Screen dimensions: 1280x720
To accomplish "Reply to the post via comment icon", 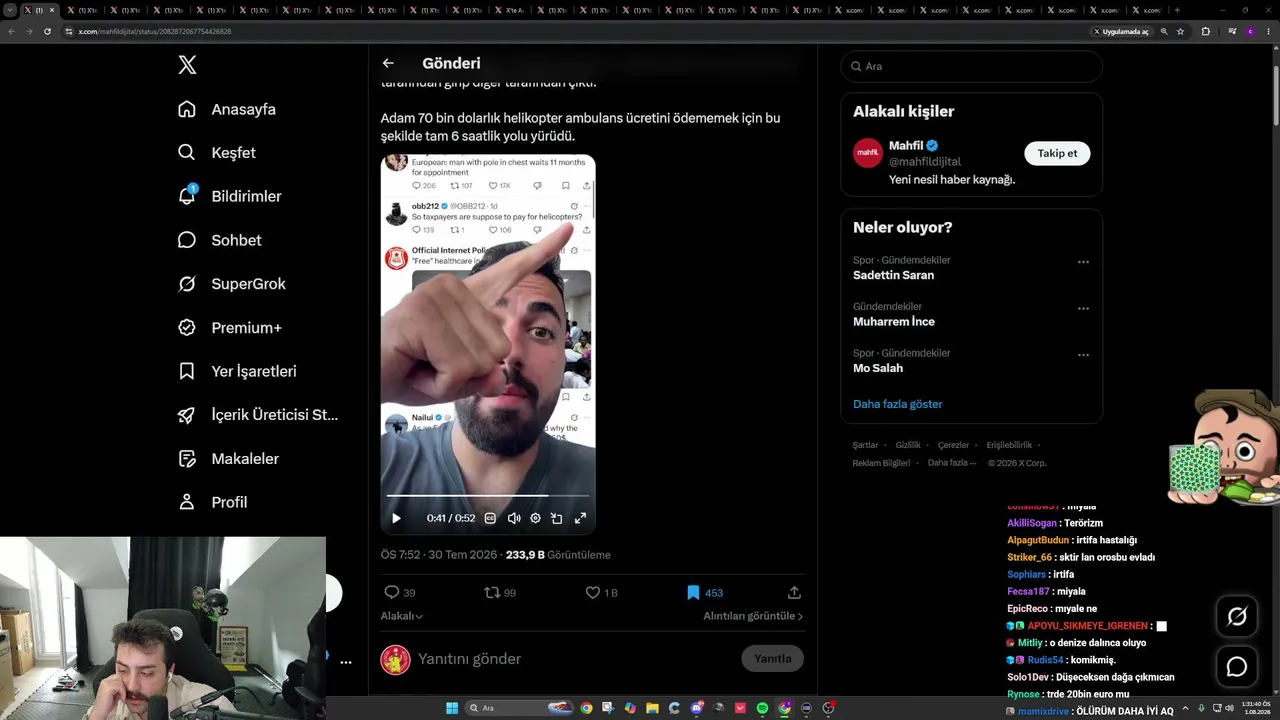I will (392, 592).
